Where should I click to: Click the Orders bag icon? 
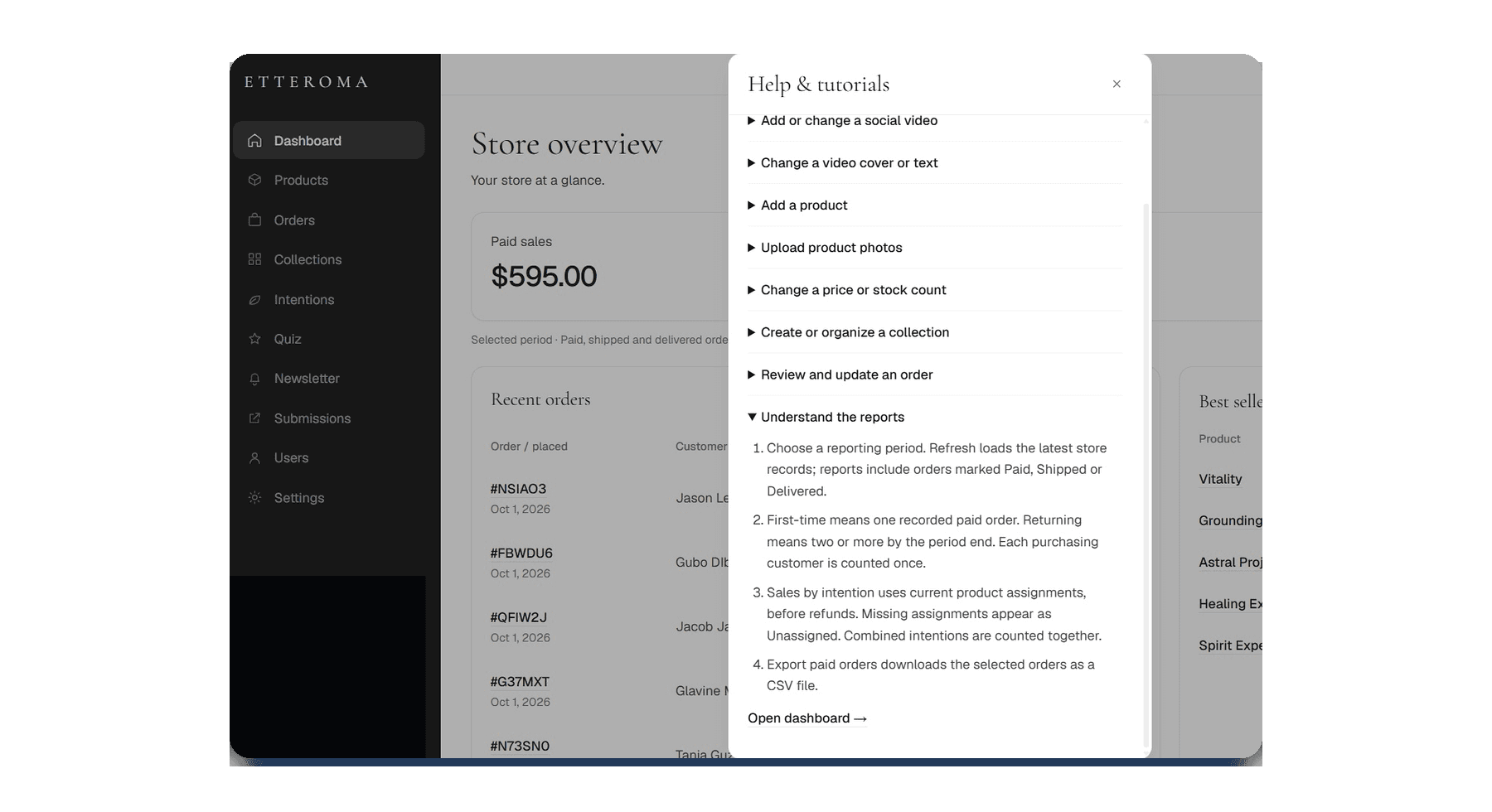coord(254,220)
